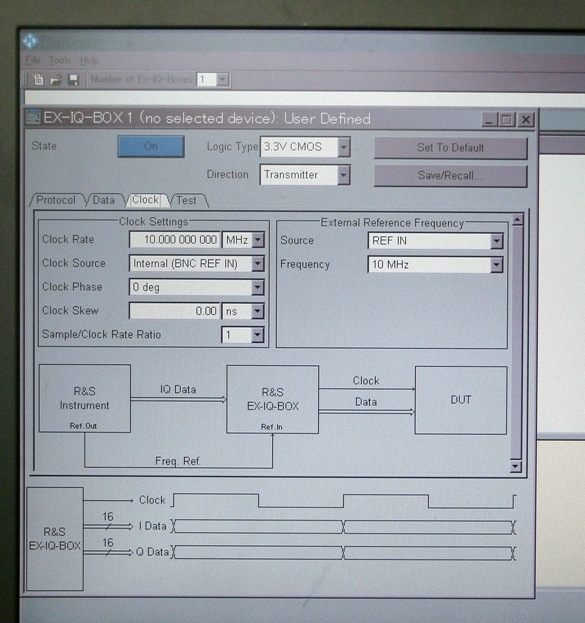Click the Save floppy disk toolbar icon
The image size is (585, 623).
point(74,80)
